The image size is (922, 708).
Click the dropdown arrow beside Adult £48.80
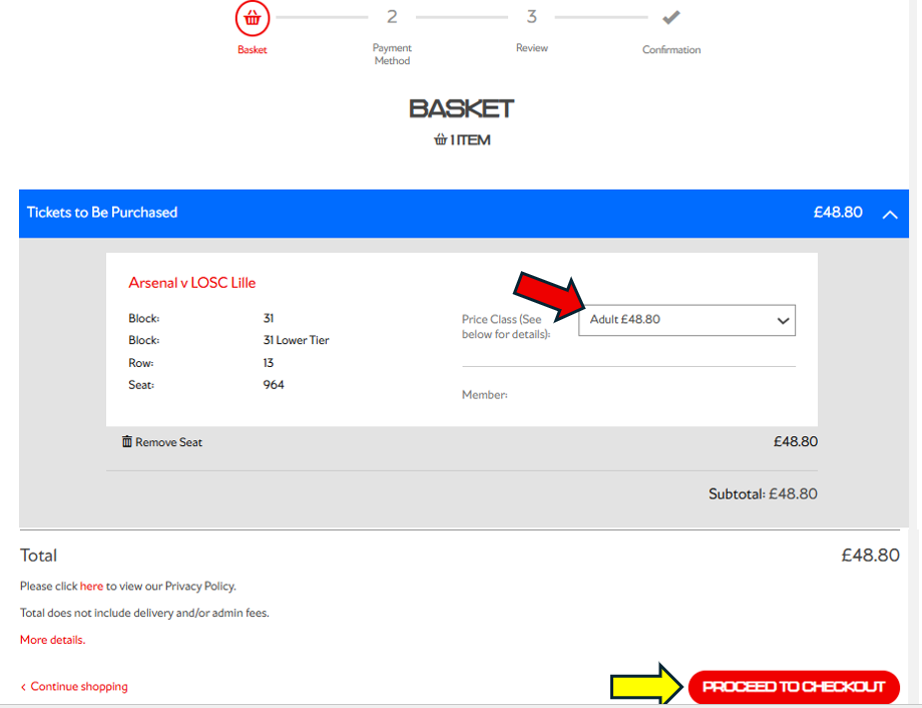783,320
